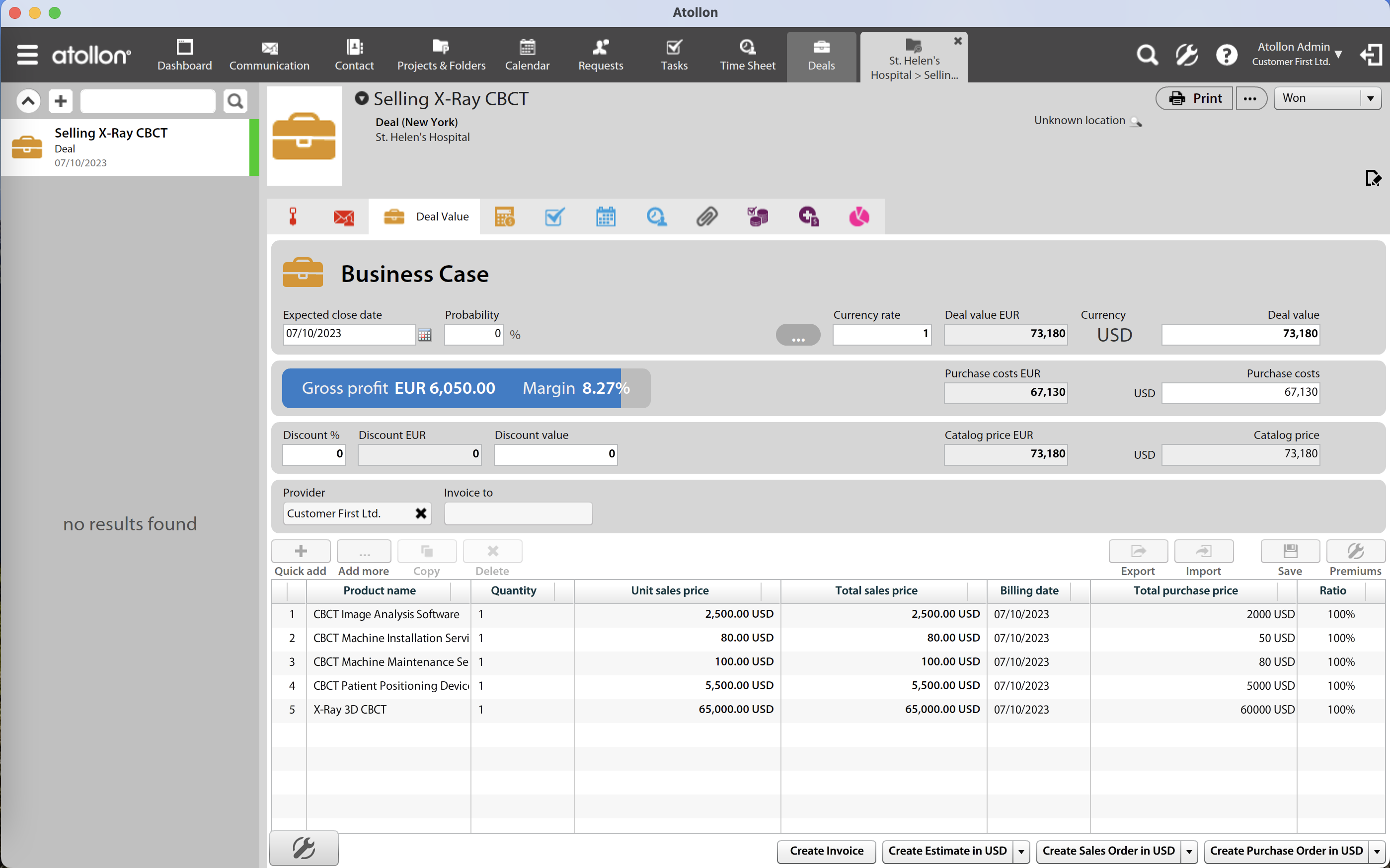Click the search magnifier in top bar
1390x868 pixels.
1147,55
